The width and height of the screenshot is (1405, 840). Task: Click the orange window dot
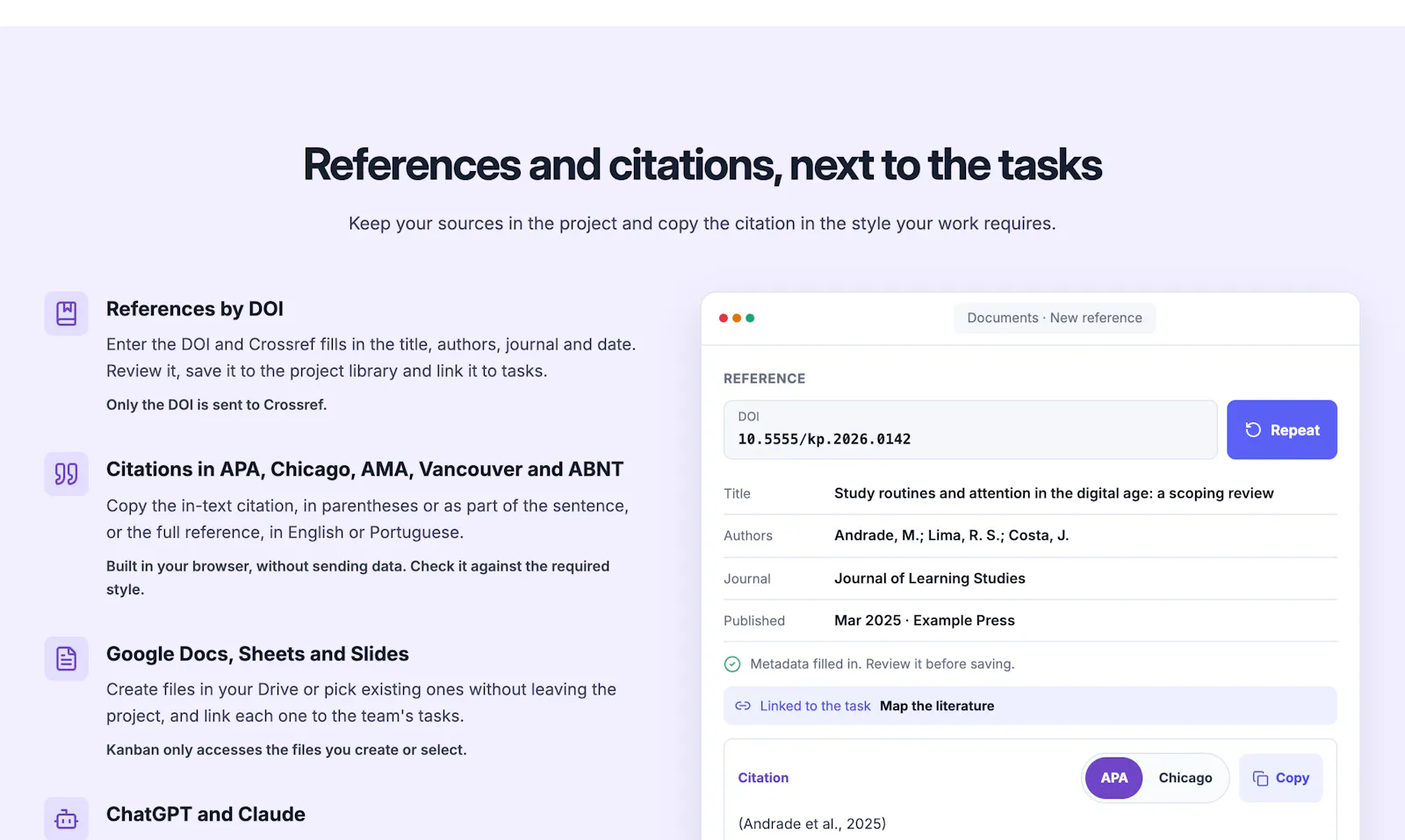(x=737, y=318)
